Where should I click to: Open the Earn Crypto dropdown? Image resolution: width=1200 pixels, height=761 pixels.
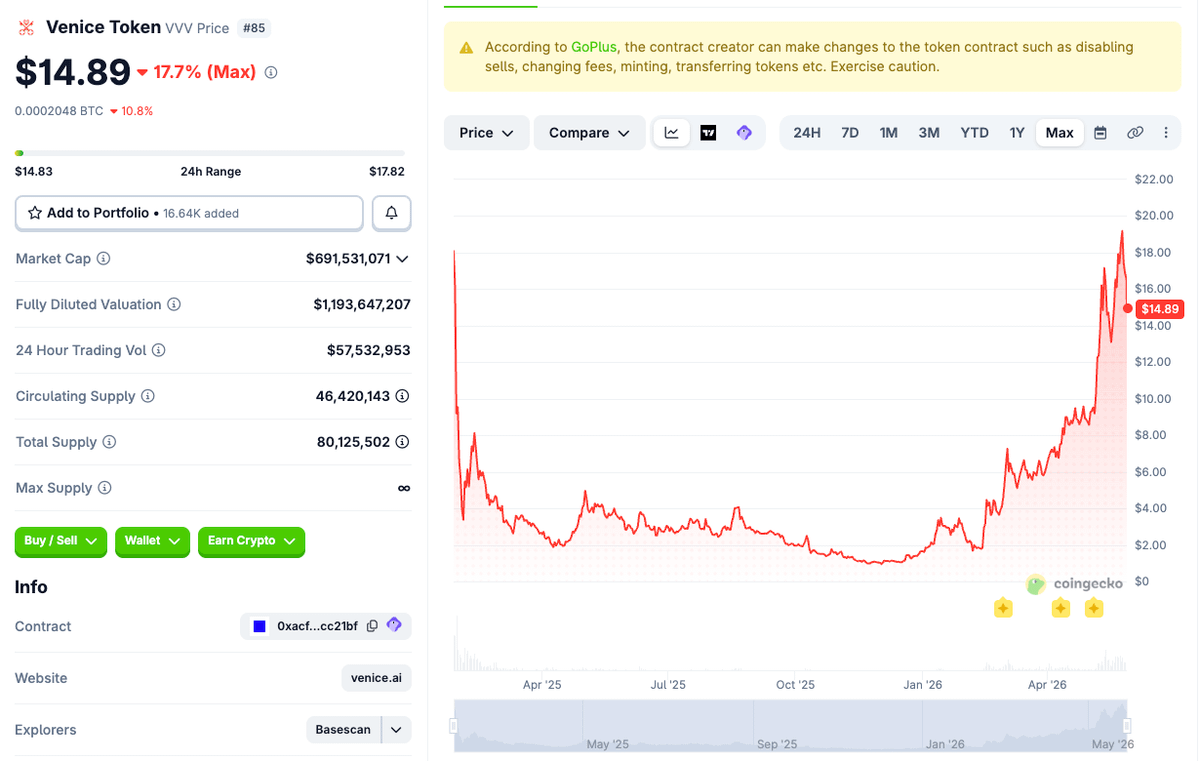251,541
